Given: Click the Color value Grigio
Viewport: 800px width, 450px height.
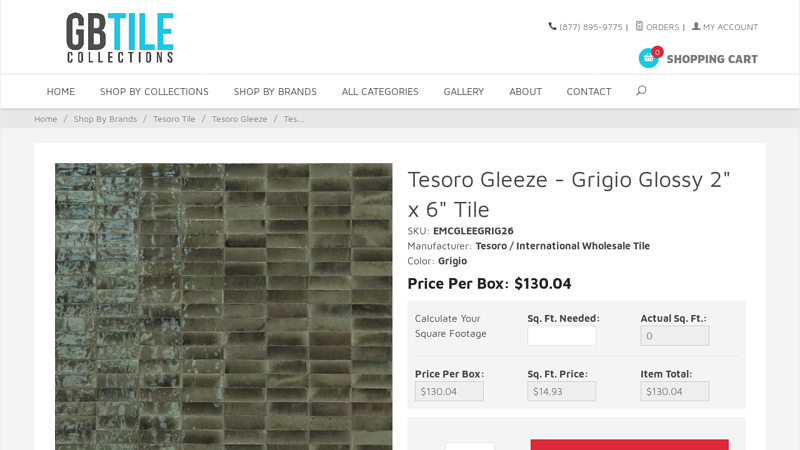Looking at the screenshot, I should 452,261.
